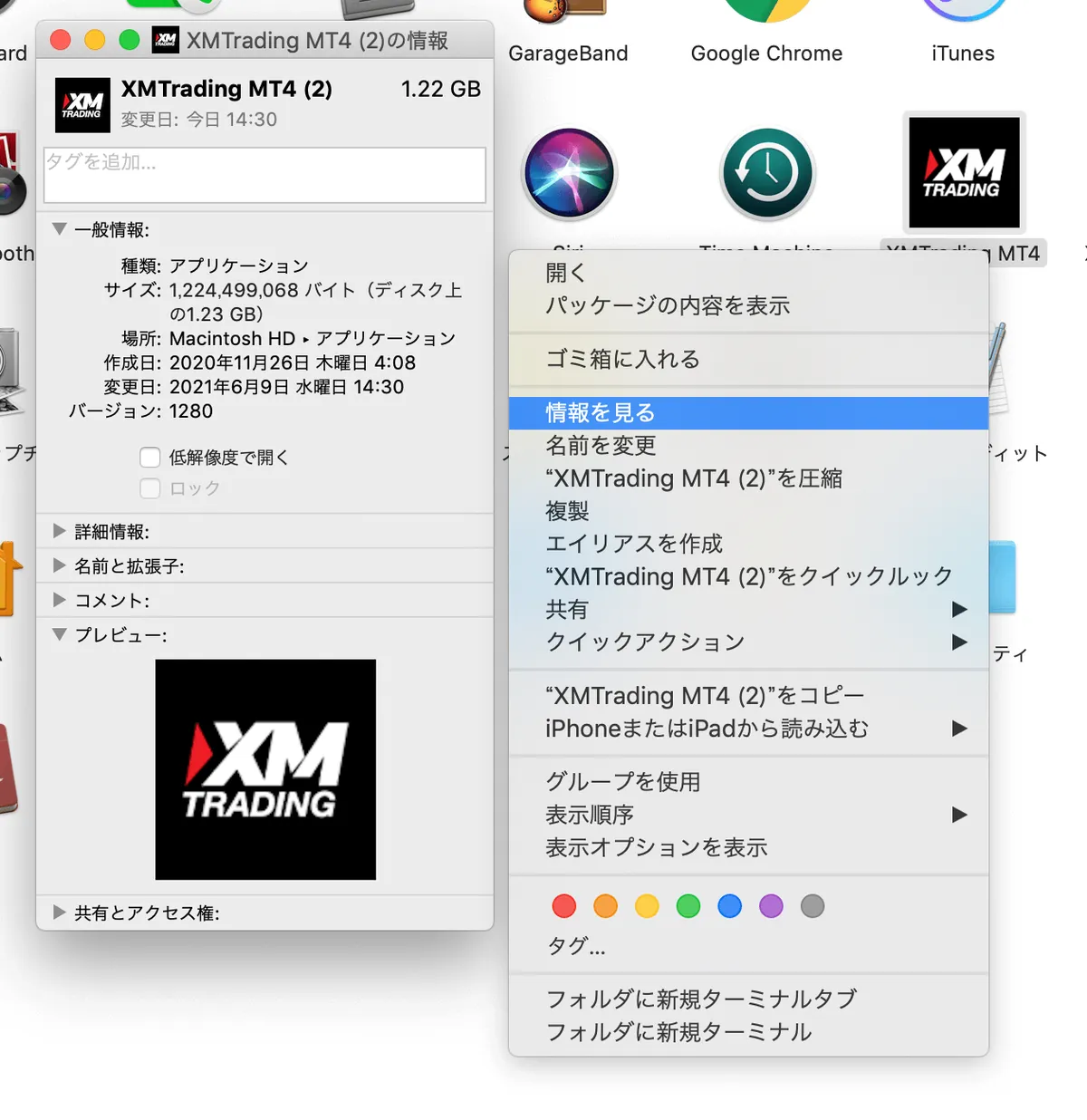Select パッケージの内容を表示 menu item

point(748,306)
